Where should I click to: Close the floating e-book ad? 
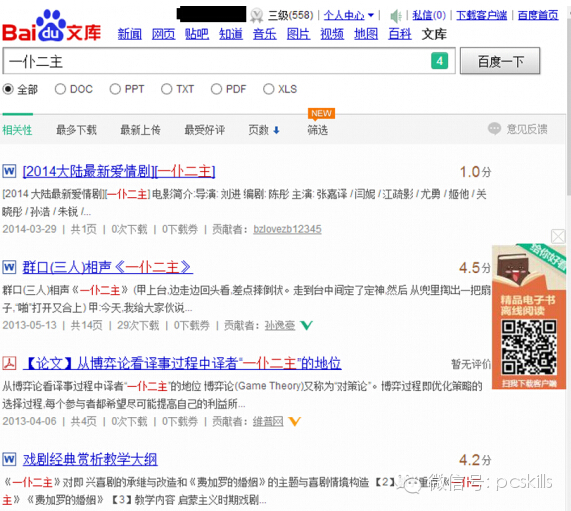point(558,236)
